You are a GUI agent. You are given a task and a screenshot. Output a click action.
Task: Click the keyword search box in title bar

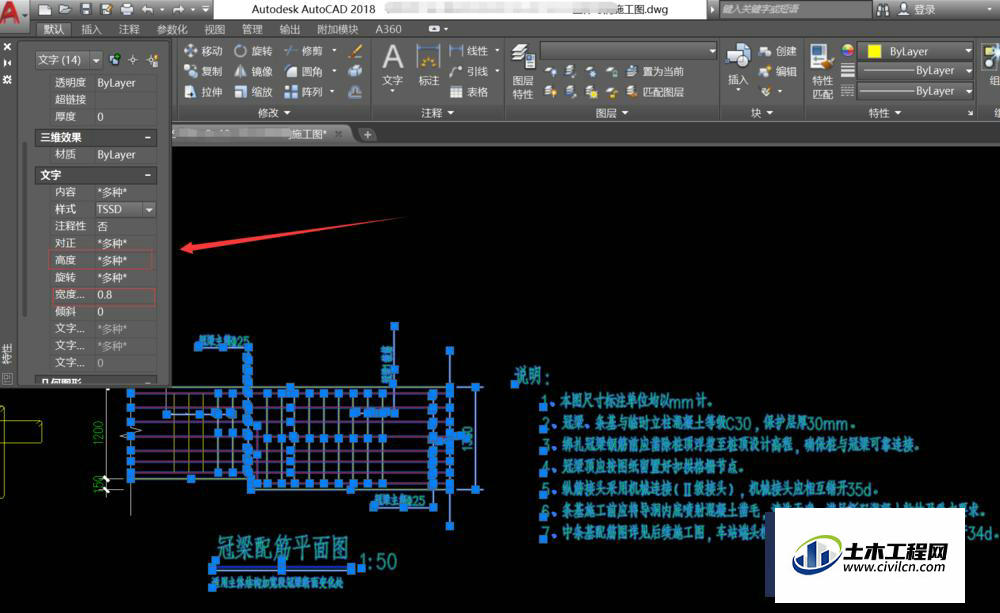click(795, 10)
